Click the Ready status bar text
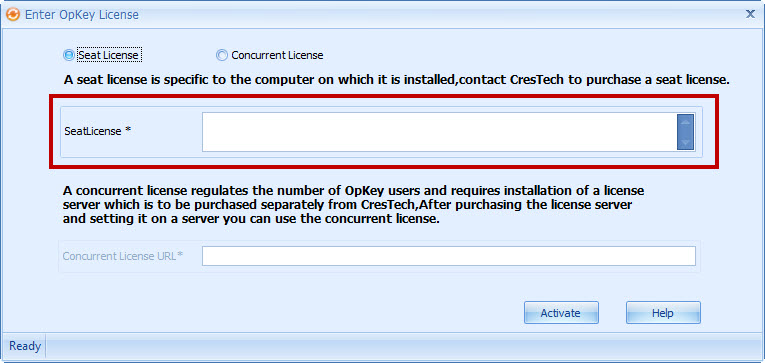Image resolution: width=765 pixels, height=363 pixels. point(25,346)
